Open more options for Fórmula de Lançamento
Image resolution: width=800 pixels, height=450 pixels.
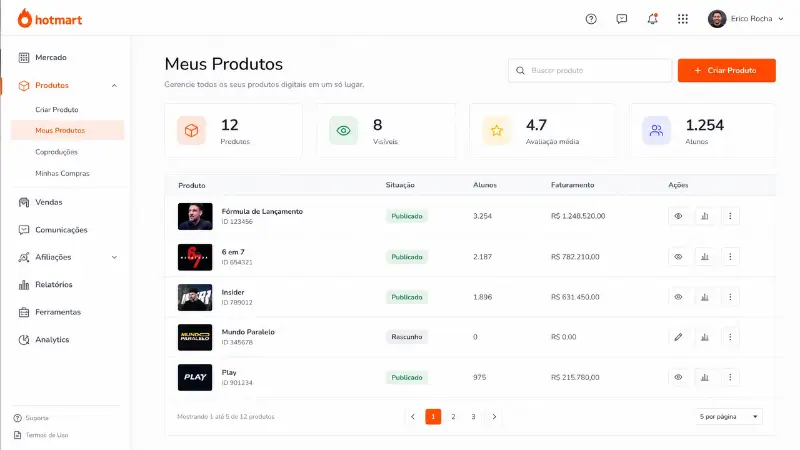[x=730, y=216]
